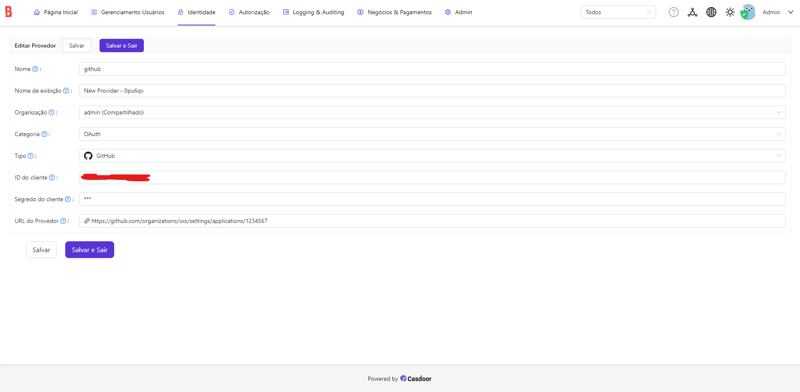Open the network topology icon in header
This screenshot has width=800, height=392.
(692, 12)
